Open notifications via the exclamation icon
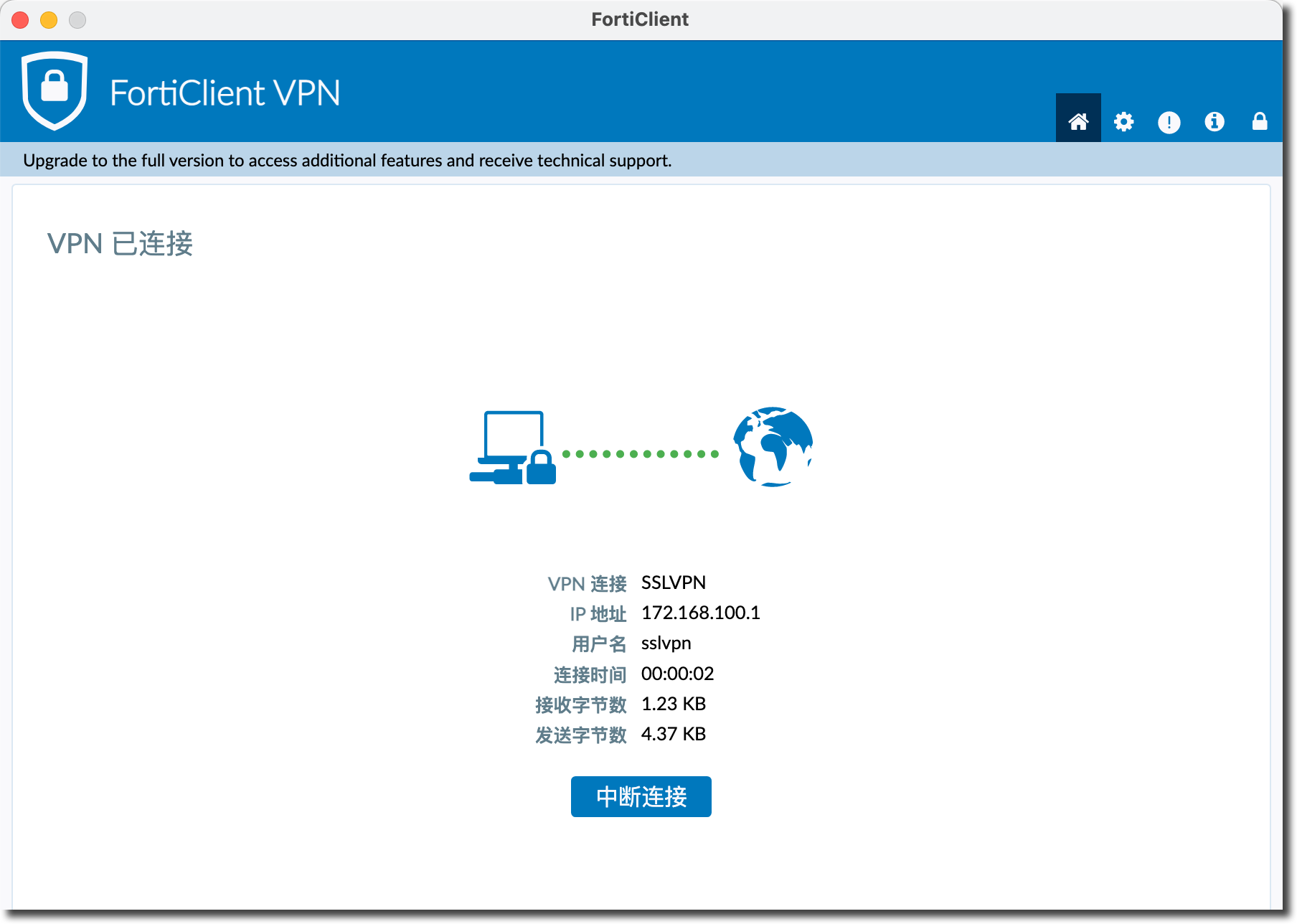The height and width of the screenshot is (924, 1297). coord(1169,122)
